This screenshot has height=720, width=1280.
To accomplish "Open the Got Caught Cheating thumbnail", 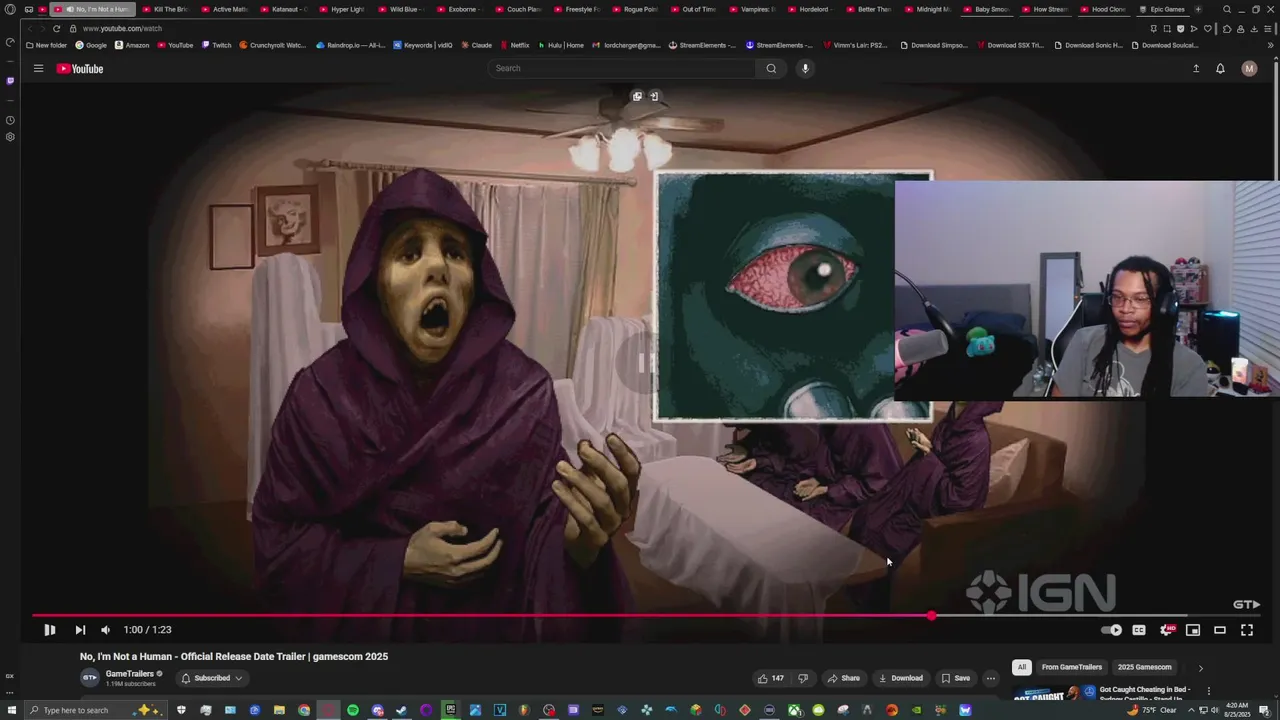I will (x=1054, y=693).
